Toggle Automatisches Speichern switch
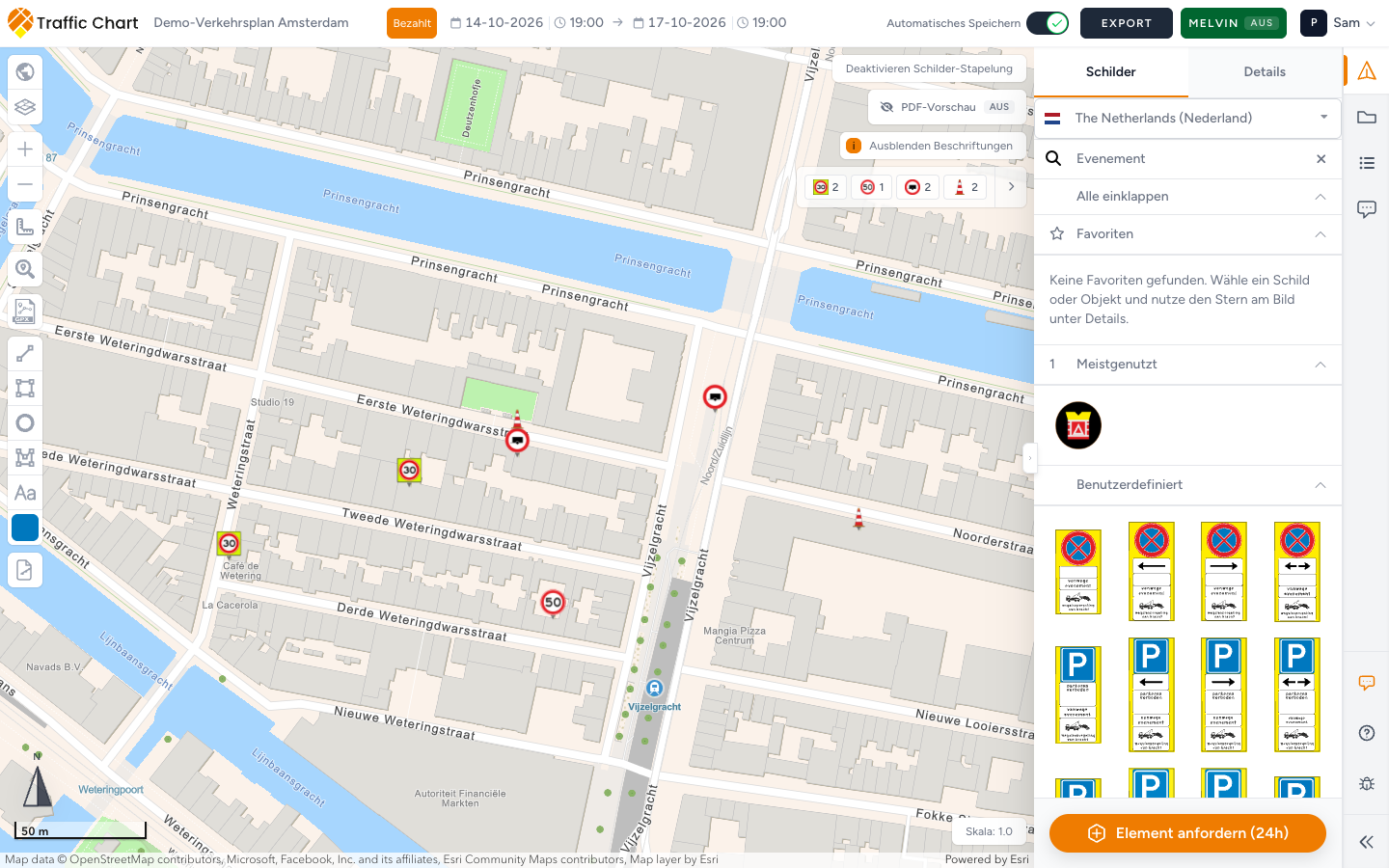This screenshot has height=868, width=1389. pyautogui.click(x=1048, y=23)
